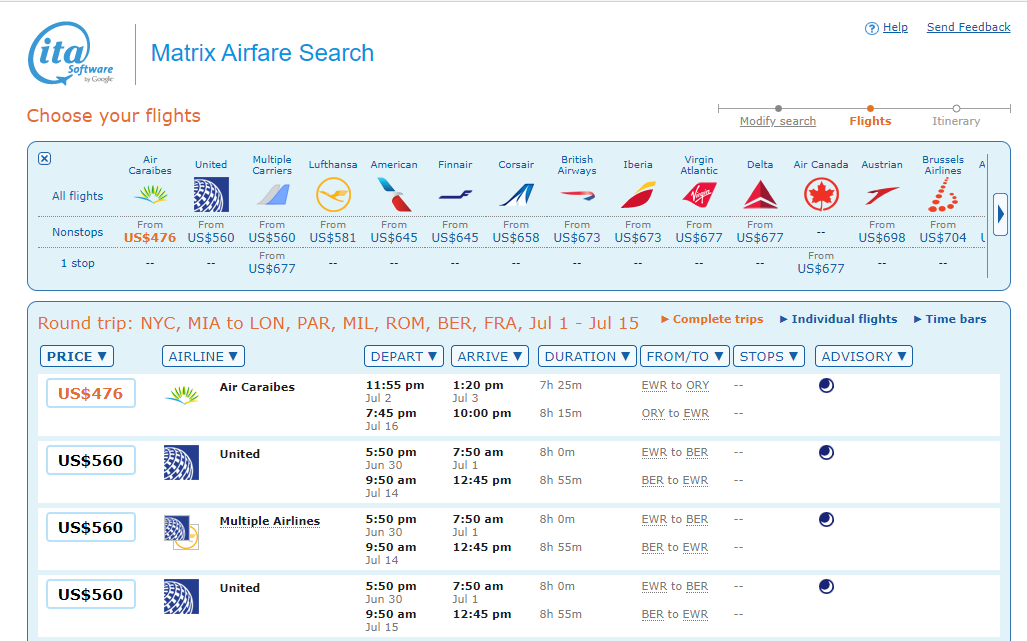The width and height of the screenshot is (1027, 641).
Task: Select the Lufthansa crane logo
Action: (x=333, y=194)
